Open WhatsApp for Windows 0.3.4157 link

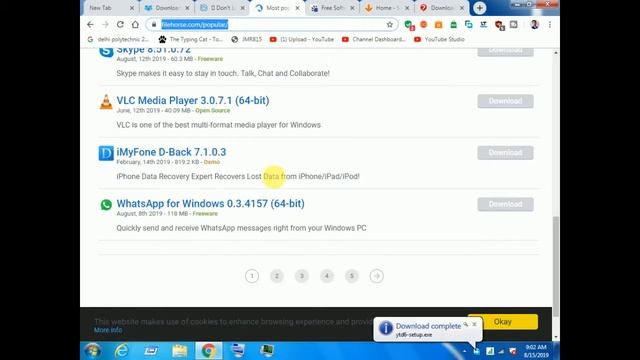pyautogui.click(x=210, y=203)
